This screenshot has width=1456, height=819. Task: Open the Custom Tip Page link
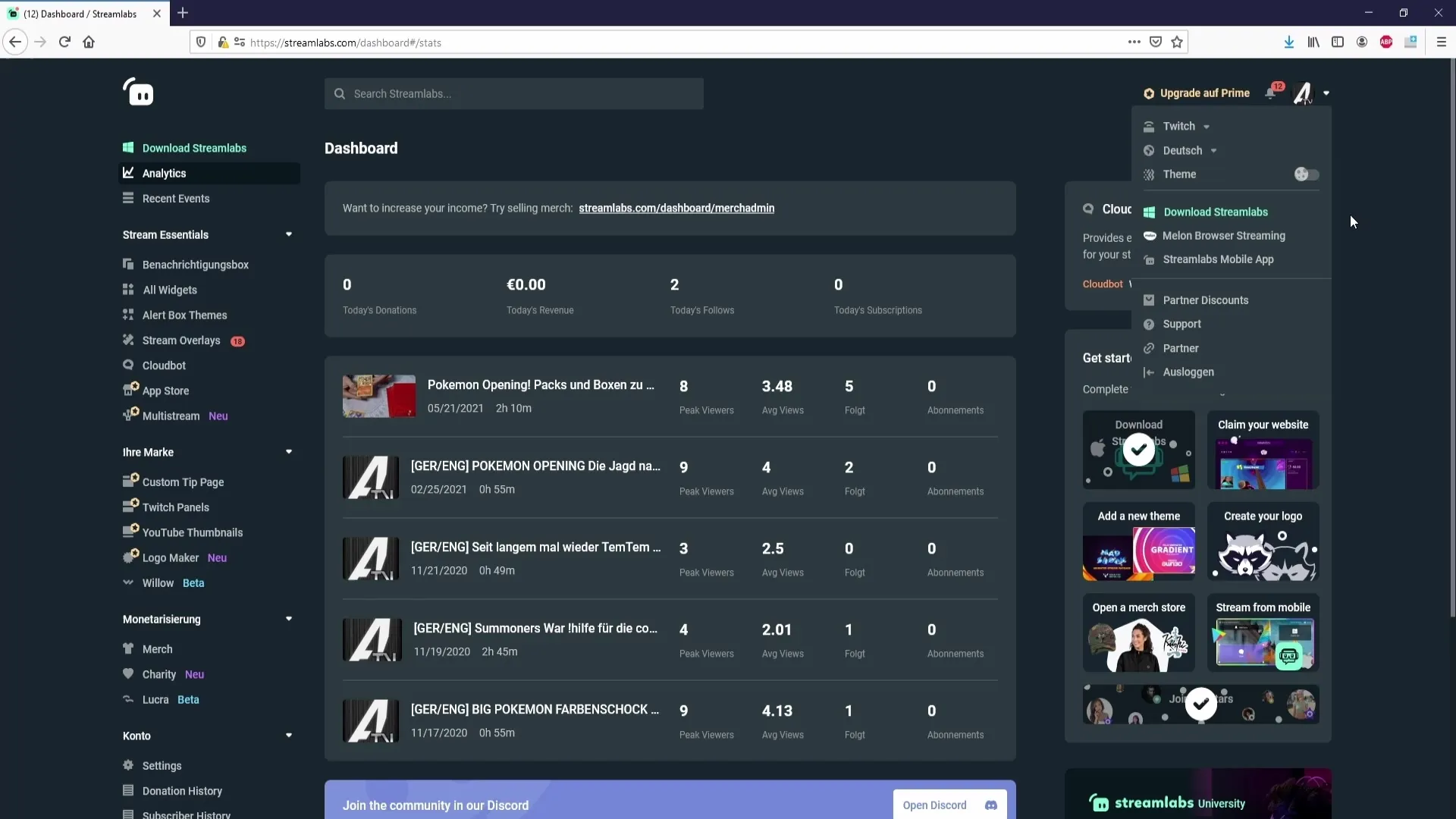tap(183, 482)
